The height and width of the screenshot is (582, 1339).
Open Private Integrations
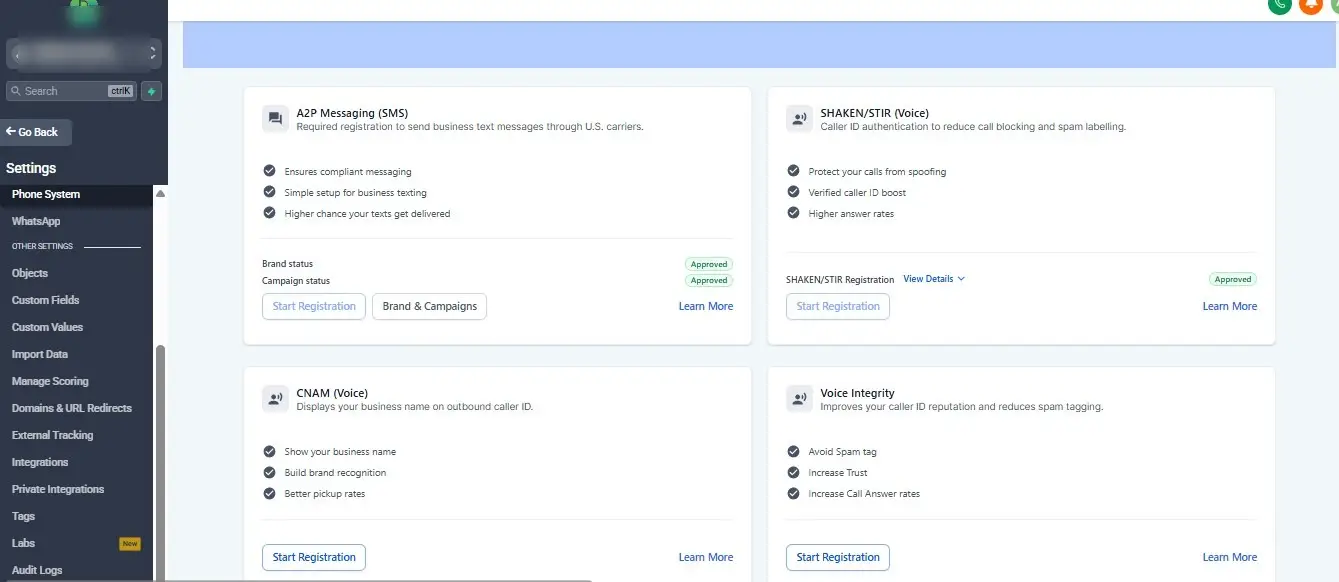coord(58,489)
